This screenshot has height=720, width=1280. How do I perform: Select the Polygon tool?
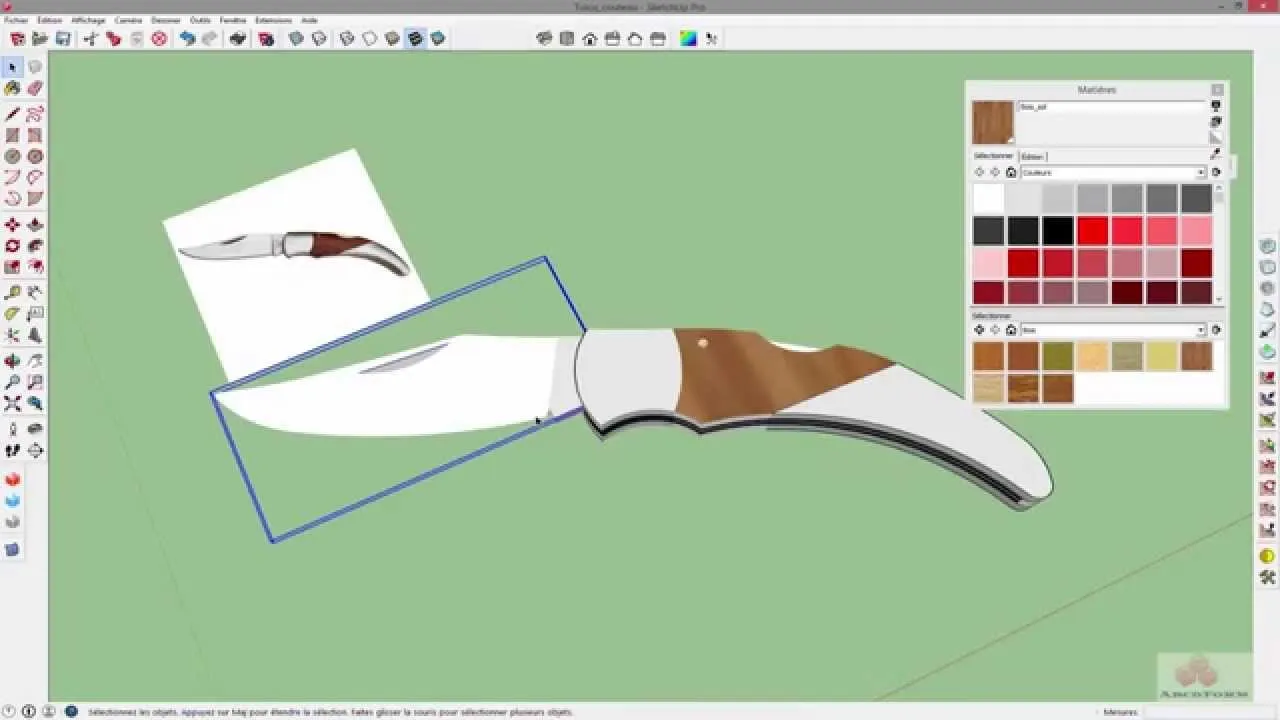click(x=35, y=156)
